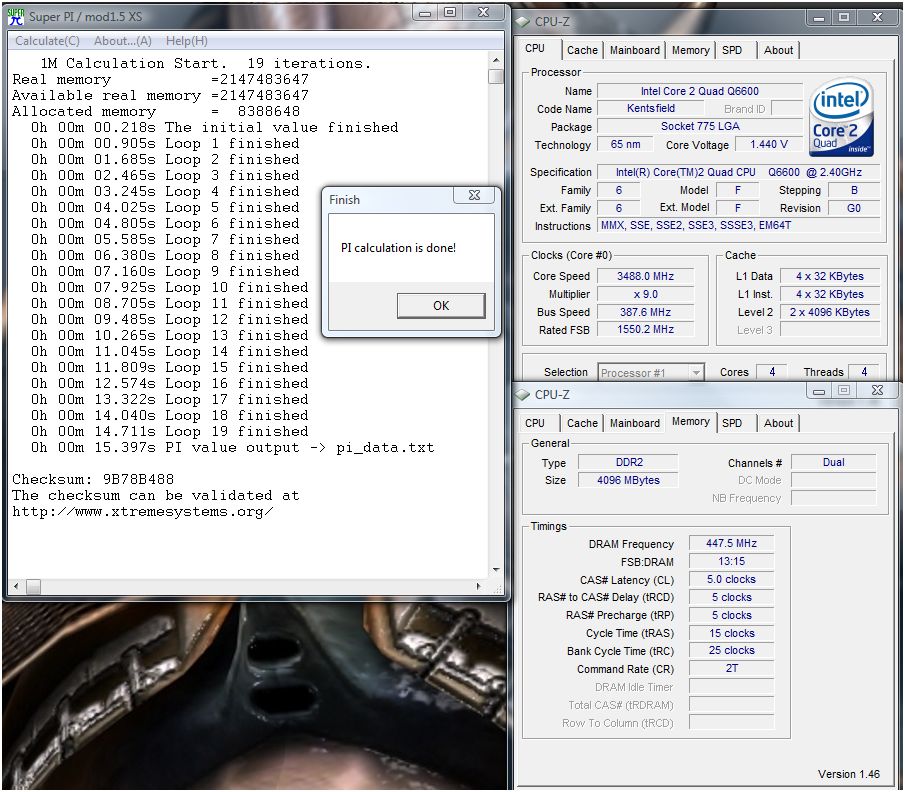The image size is (905, 792).
Task: Switch to Mainboard tab in upper CPU-Z window
Action: coord(634,50)
